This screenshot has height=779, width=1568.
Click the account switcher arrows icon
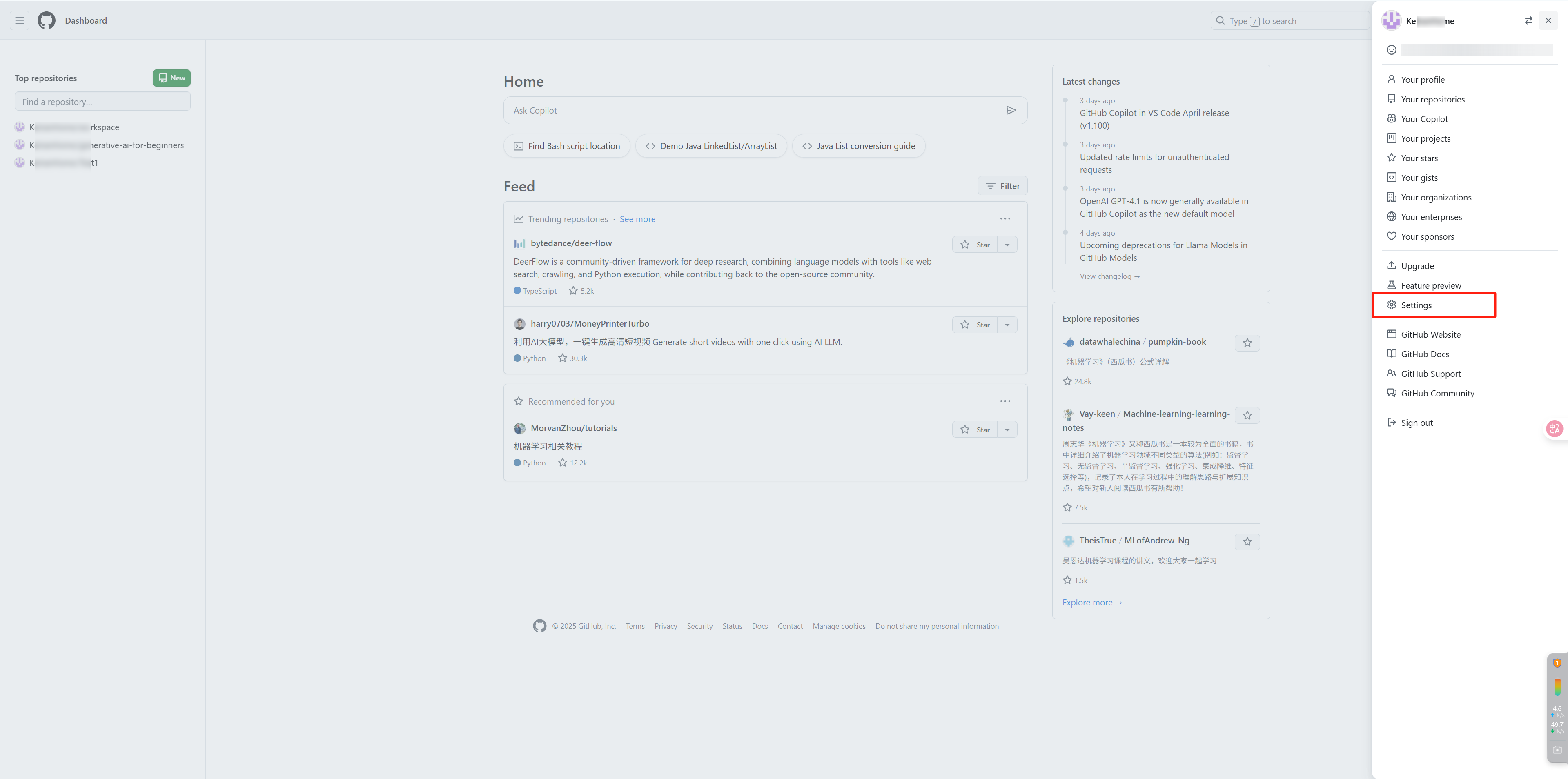(1528, 21)
